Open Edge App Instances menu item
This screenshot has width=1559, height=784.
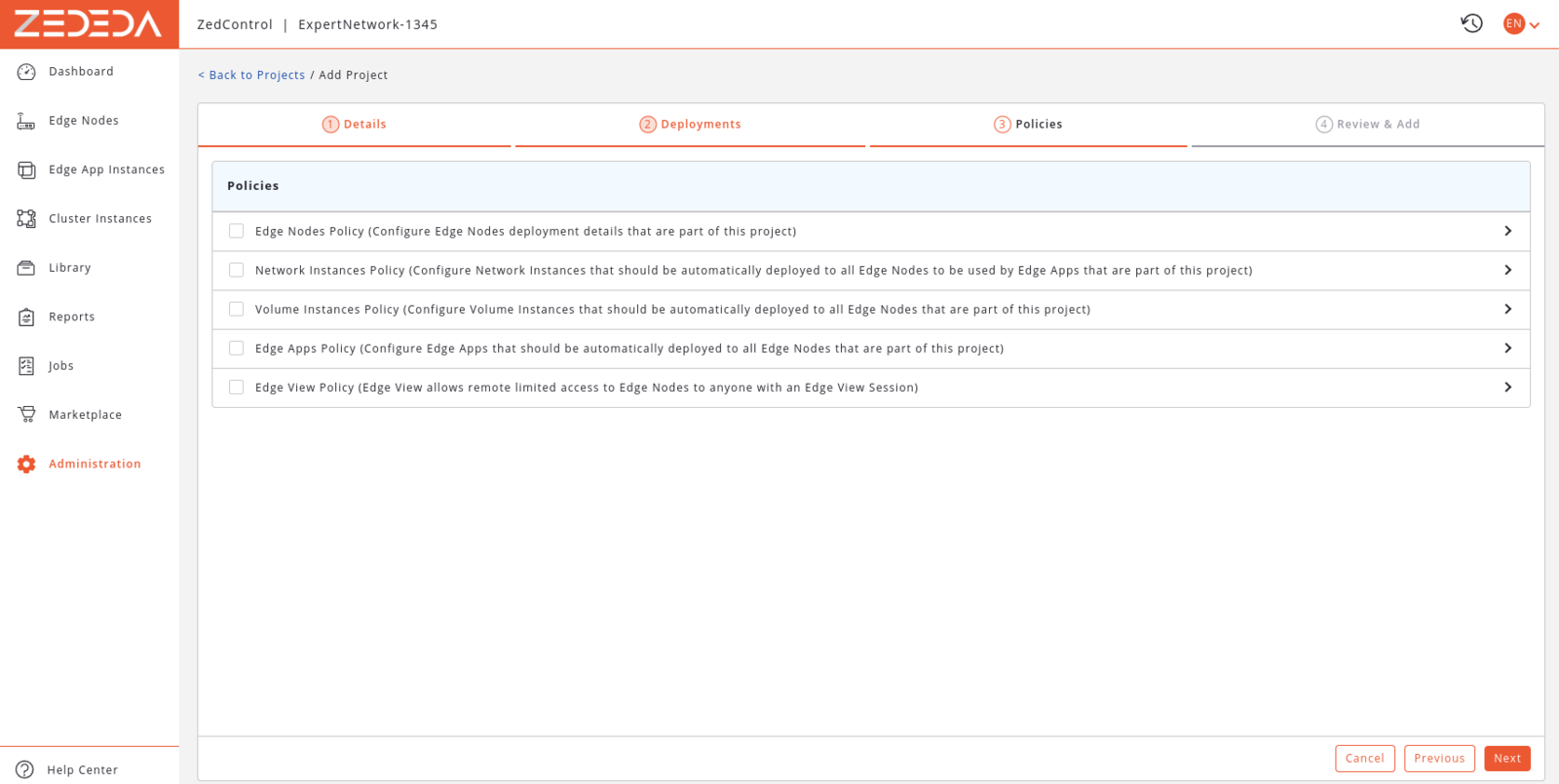tap(106, 169)
